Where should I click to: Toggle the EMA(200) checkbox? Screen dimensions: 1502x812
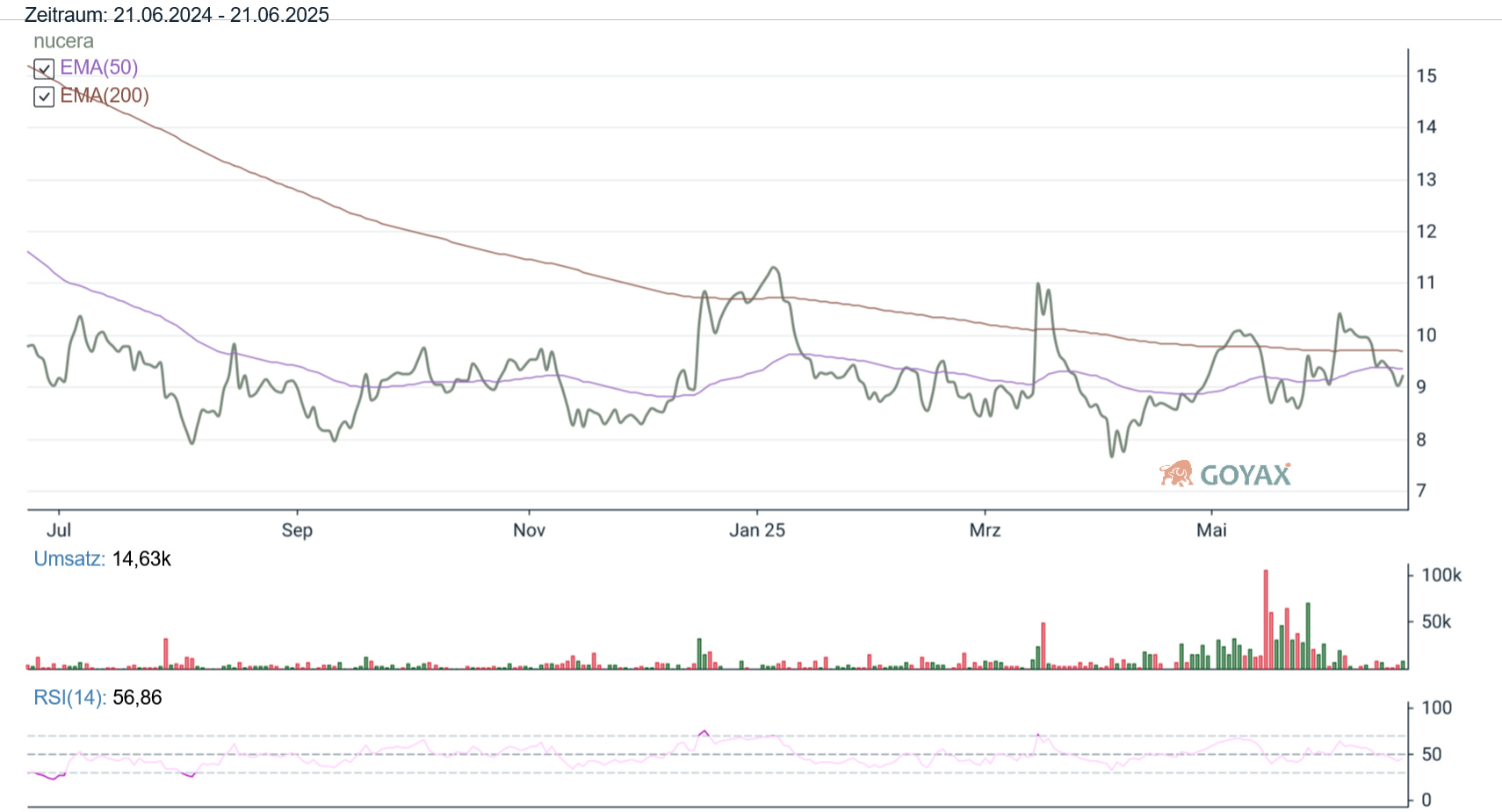click(x=44, y=97)
